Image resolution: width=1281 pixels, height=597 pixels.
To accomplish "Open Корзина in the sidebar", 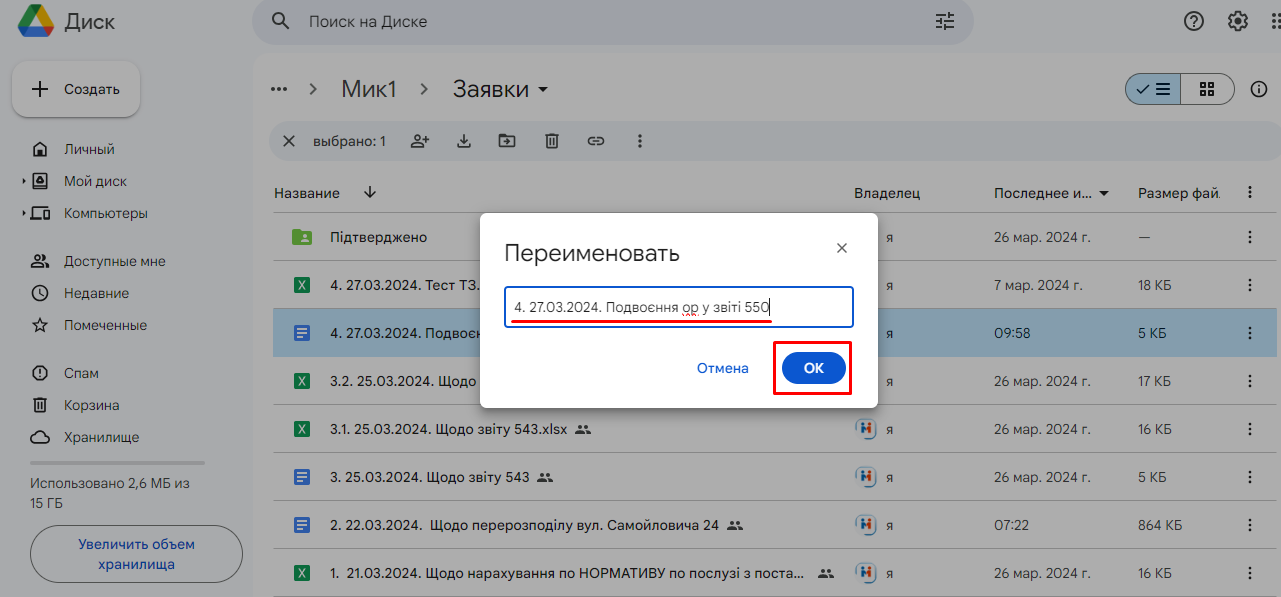I will pyautogui.click(x=91, y=405).
